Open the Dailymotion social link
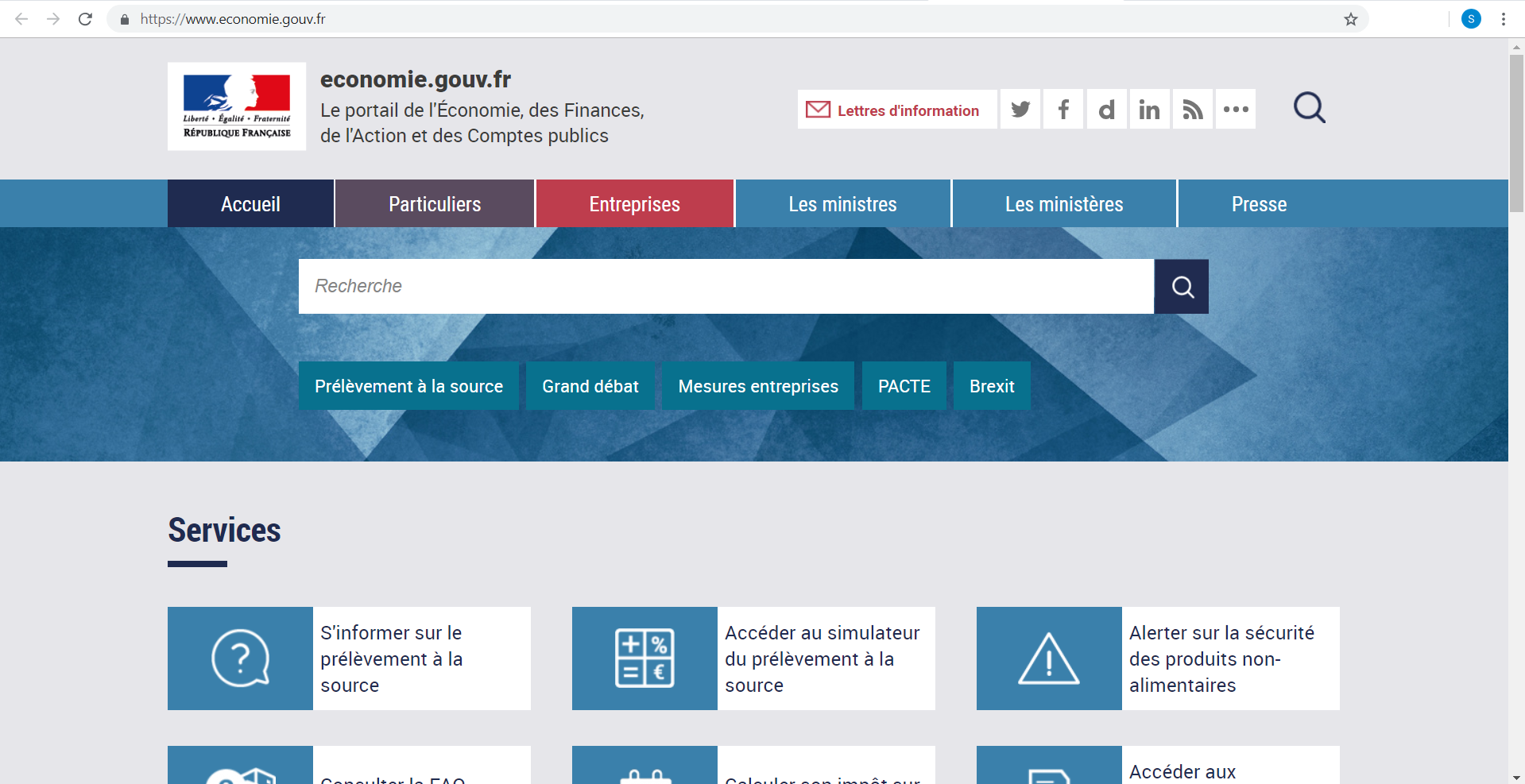 [1106, 109]
